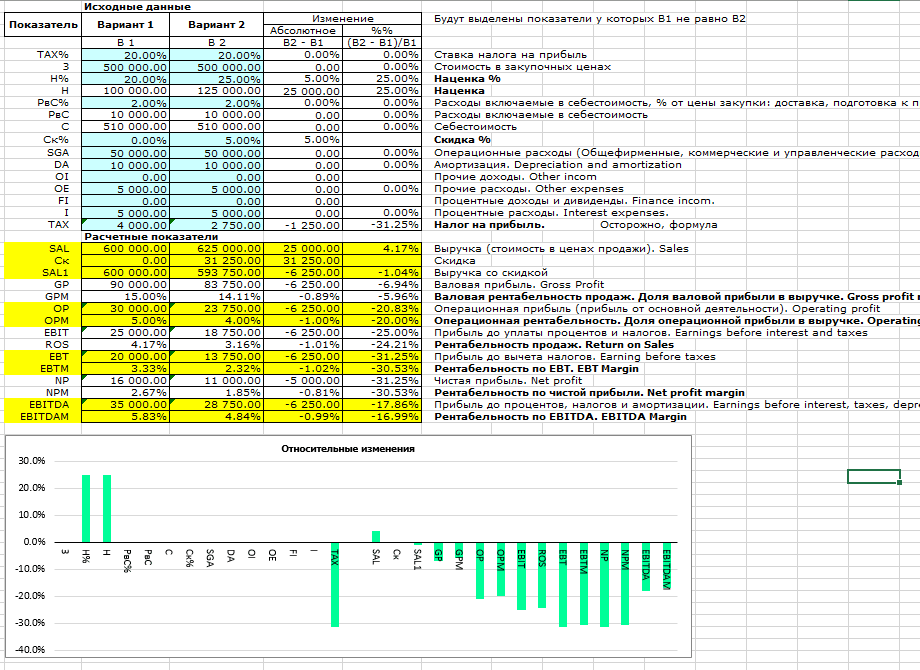
Task: Click the Н% bar in the chart
Action: pos(86,509)
